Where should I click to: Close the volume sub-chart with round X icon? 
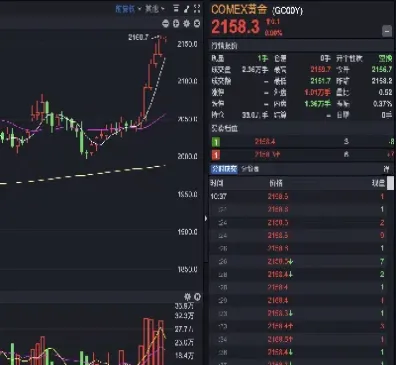[x=197, y=297]
